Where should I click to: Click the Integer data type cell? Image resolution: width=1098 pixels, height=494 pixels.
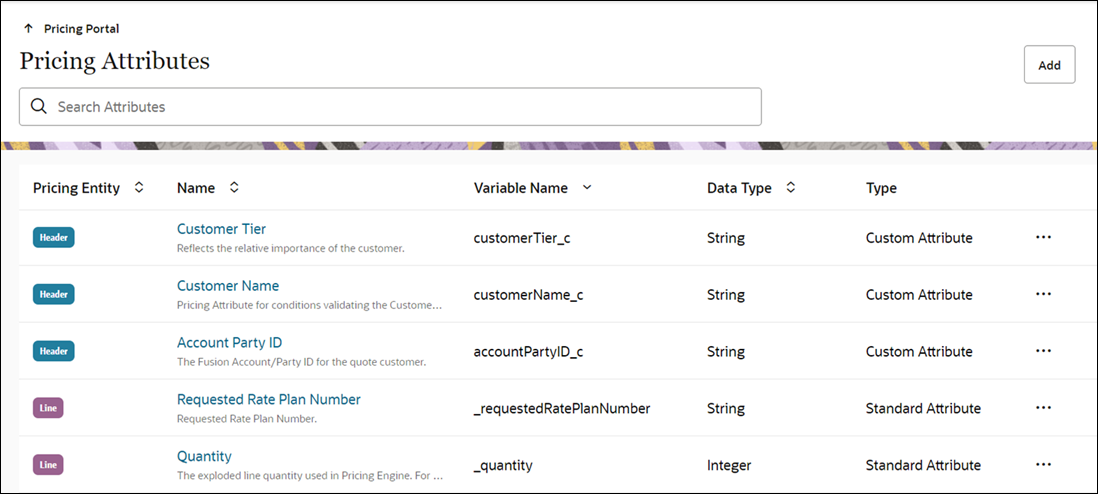point(729,465)
